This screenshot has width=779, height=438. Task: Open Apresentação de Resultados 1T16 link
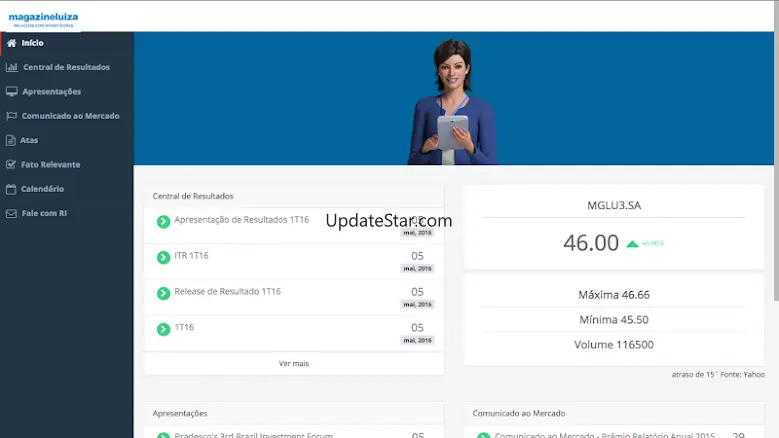(241, 220)
